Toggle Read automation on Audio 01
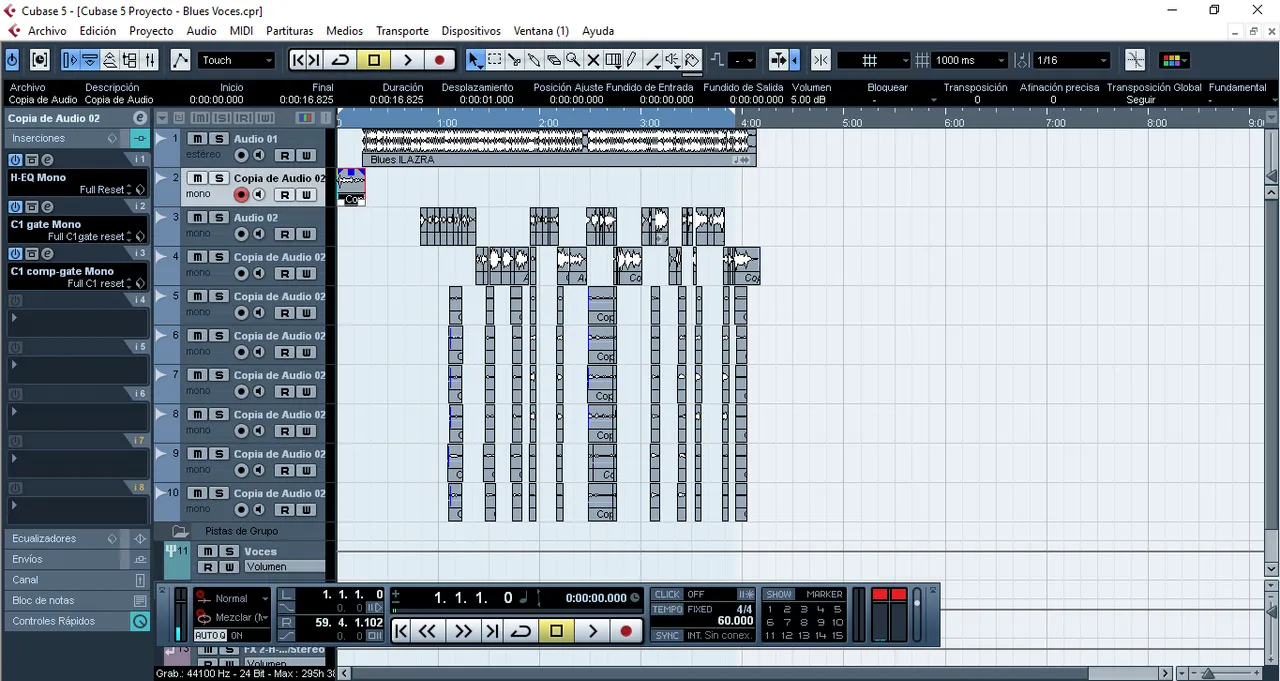This screenshot has height=681, width=1280. coord(285,155)
